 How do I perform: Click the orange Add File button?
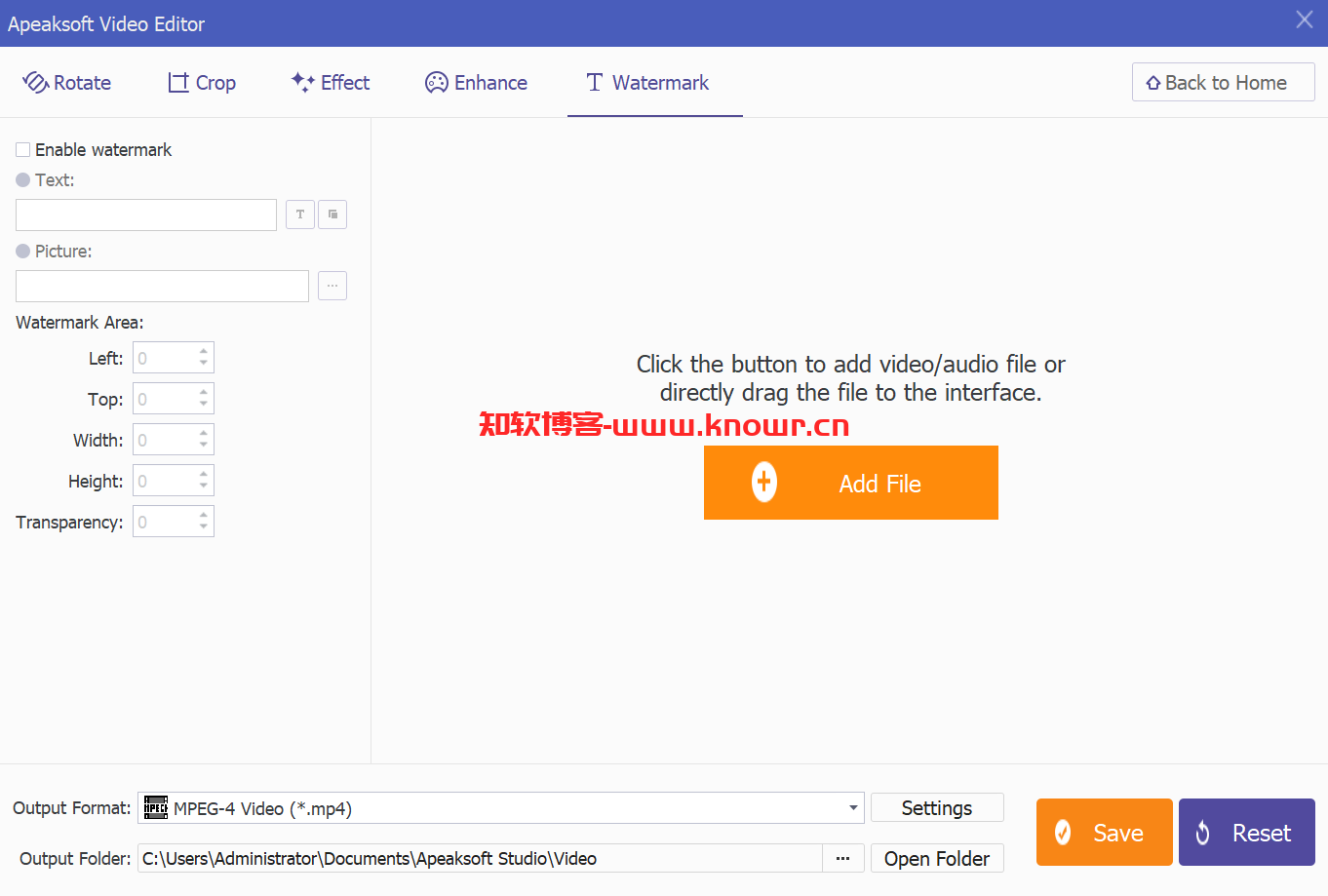tap(850, 483)
